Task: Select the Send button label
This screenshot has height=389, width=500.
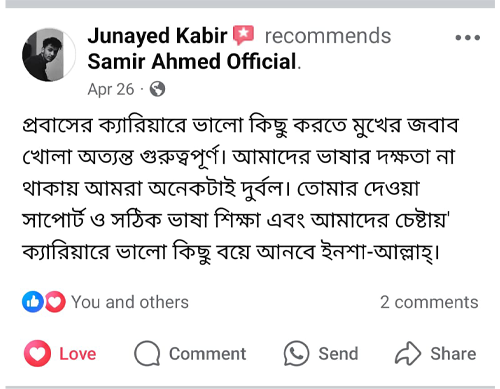Action: click(x=338, y=354)
